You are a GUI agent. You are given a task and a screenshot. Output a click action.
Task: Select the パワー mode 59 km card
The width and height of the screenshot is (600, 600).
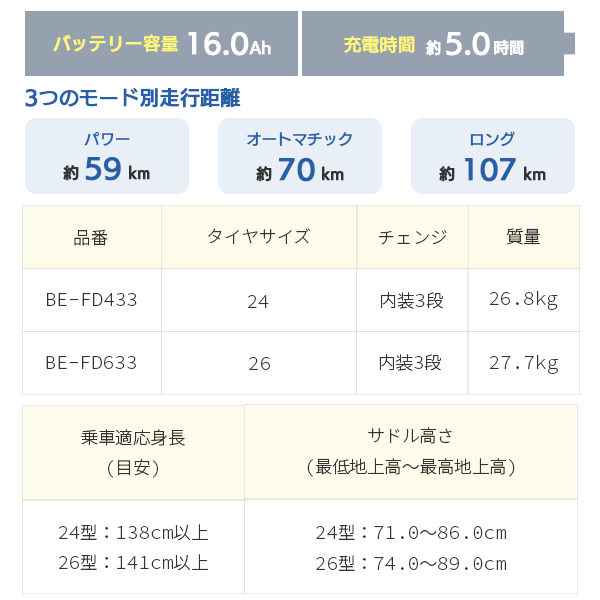(107, 156)
